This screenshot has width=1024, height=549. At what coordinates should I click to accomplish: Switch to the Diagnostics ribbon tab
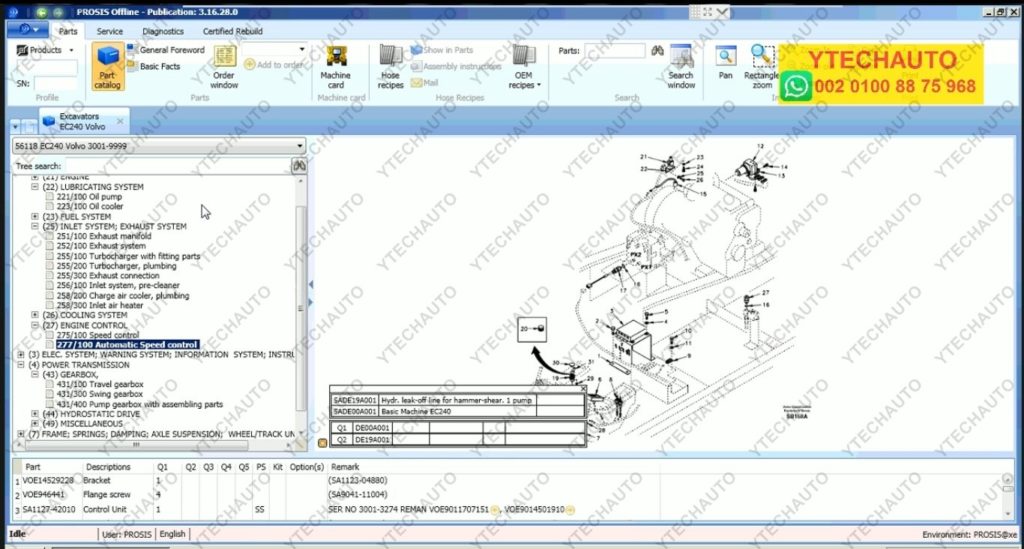(162, 31)
